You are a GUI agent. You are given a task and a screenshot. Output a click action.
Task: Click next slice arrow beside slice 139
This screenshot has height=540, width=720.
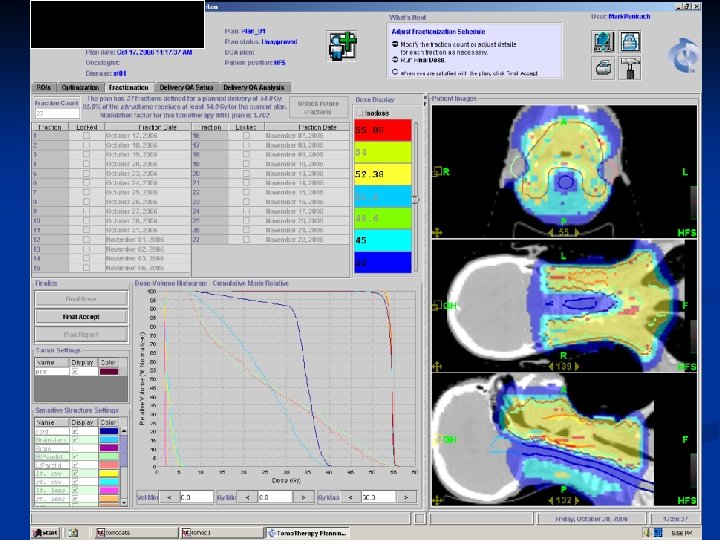coord(577,366)
